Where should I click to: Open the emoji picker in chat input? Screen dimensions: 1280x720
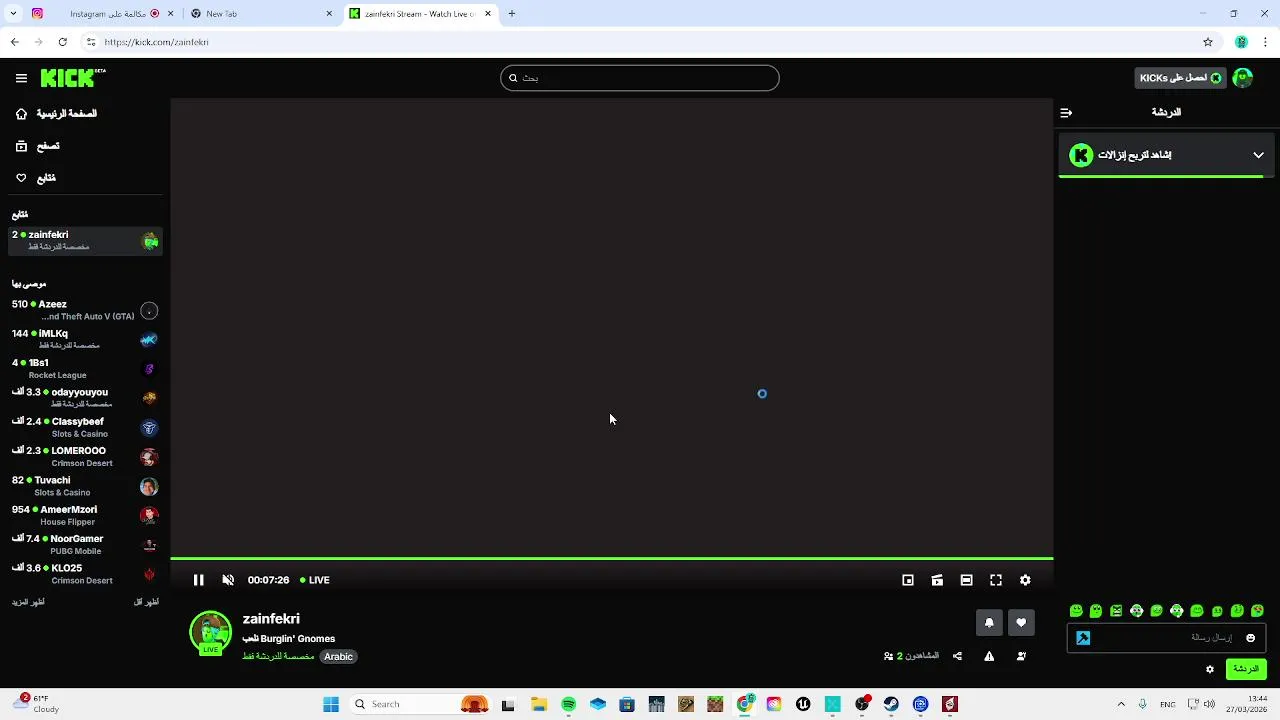coord(1250,638)
